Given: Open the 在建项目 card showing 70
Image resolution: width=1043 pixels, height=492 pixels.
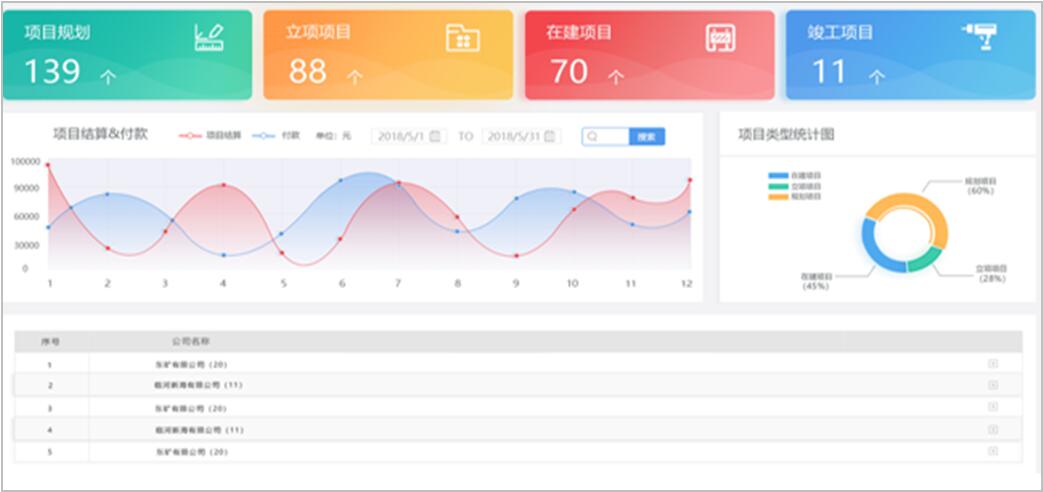Looking at the screenshot, I should tap(648, 55).
